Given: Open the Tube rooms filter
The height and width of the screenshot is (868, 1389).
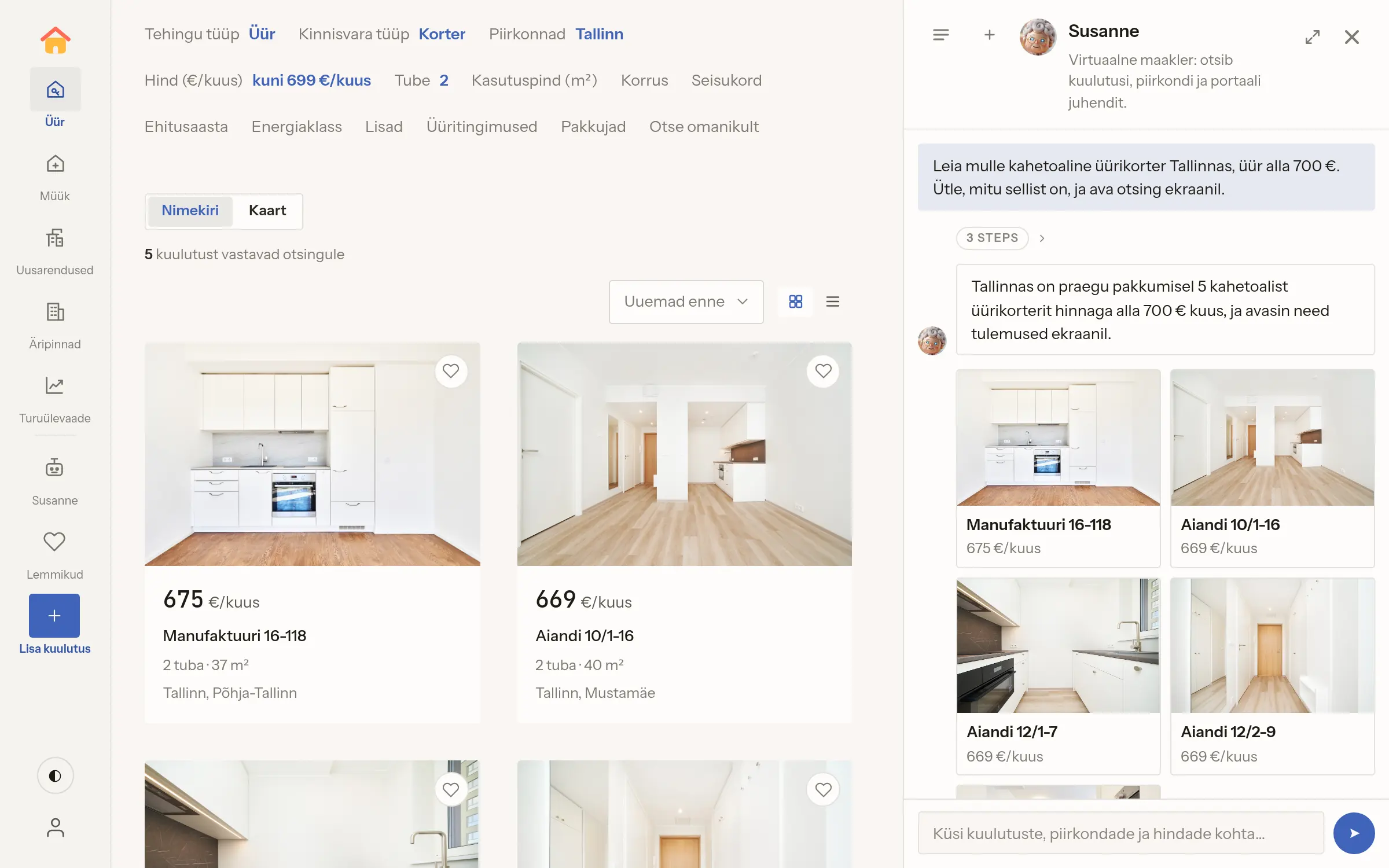Looking at the screenshot, I should 421,80.
